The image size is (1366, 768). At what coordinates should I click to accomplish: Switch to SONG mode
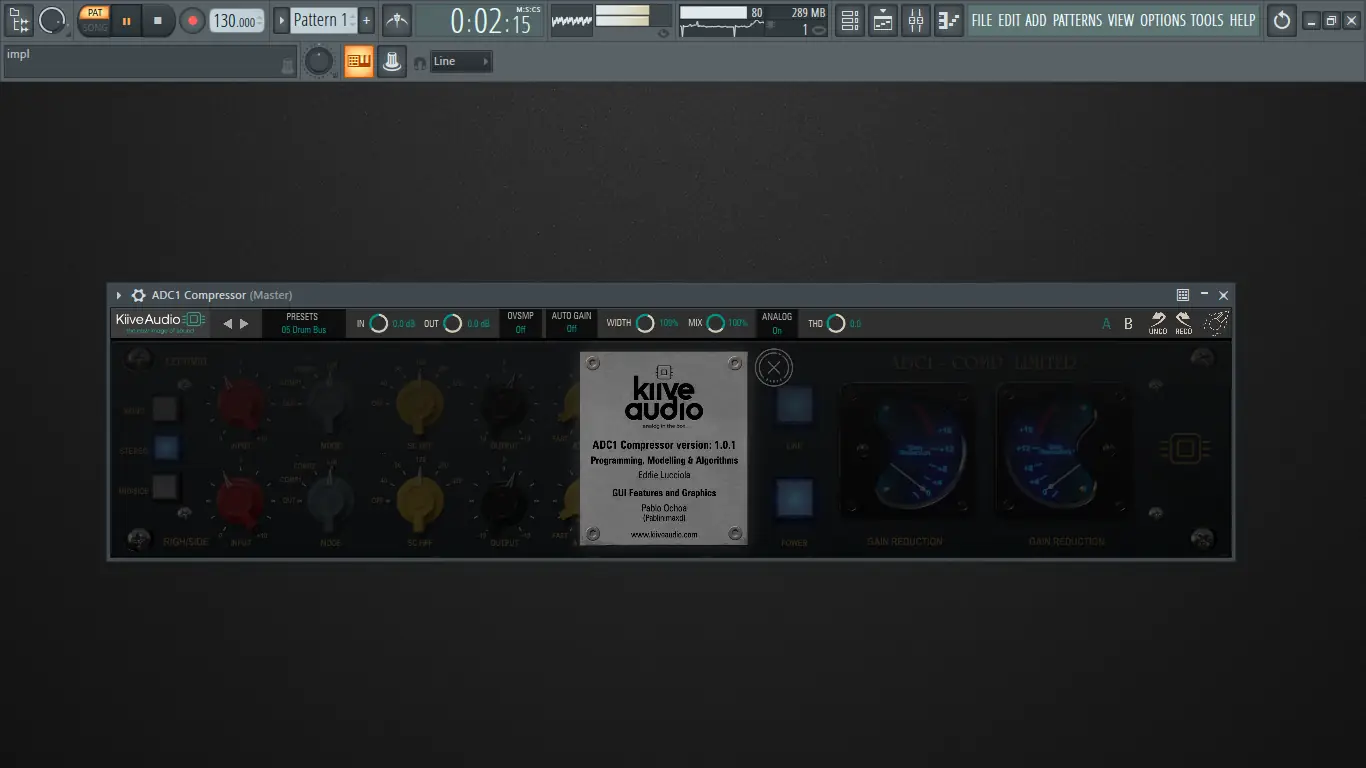coord(94,27)
